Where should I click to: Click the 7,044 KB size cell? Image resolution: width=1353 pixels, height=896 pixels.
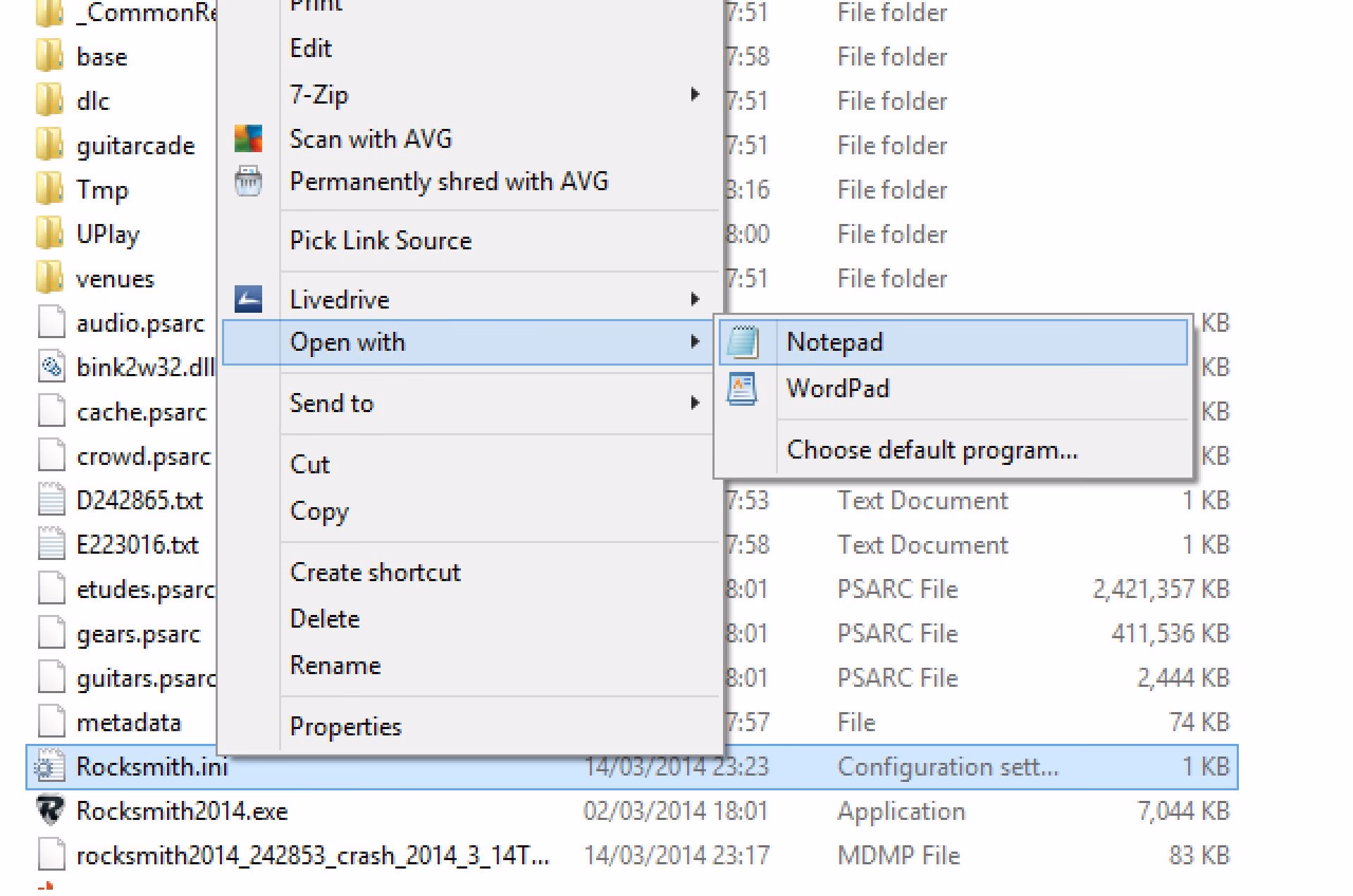point(1184,811)
